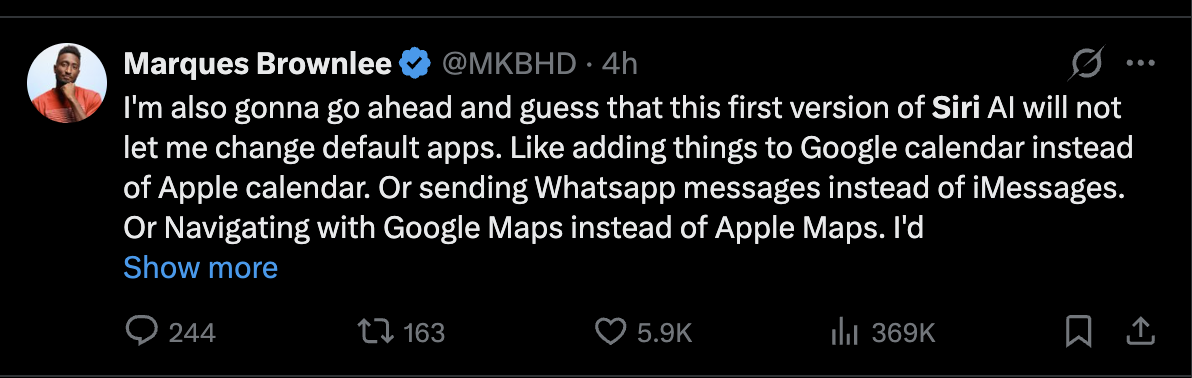
Task: Click the 5.9K likes count
Action: (x=664, y=333)
